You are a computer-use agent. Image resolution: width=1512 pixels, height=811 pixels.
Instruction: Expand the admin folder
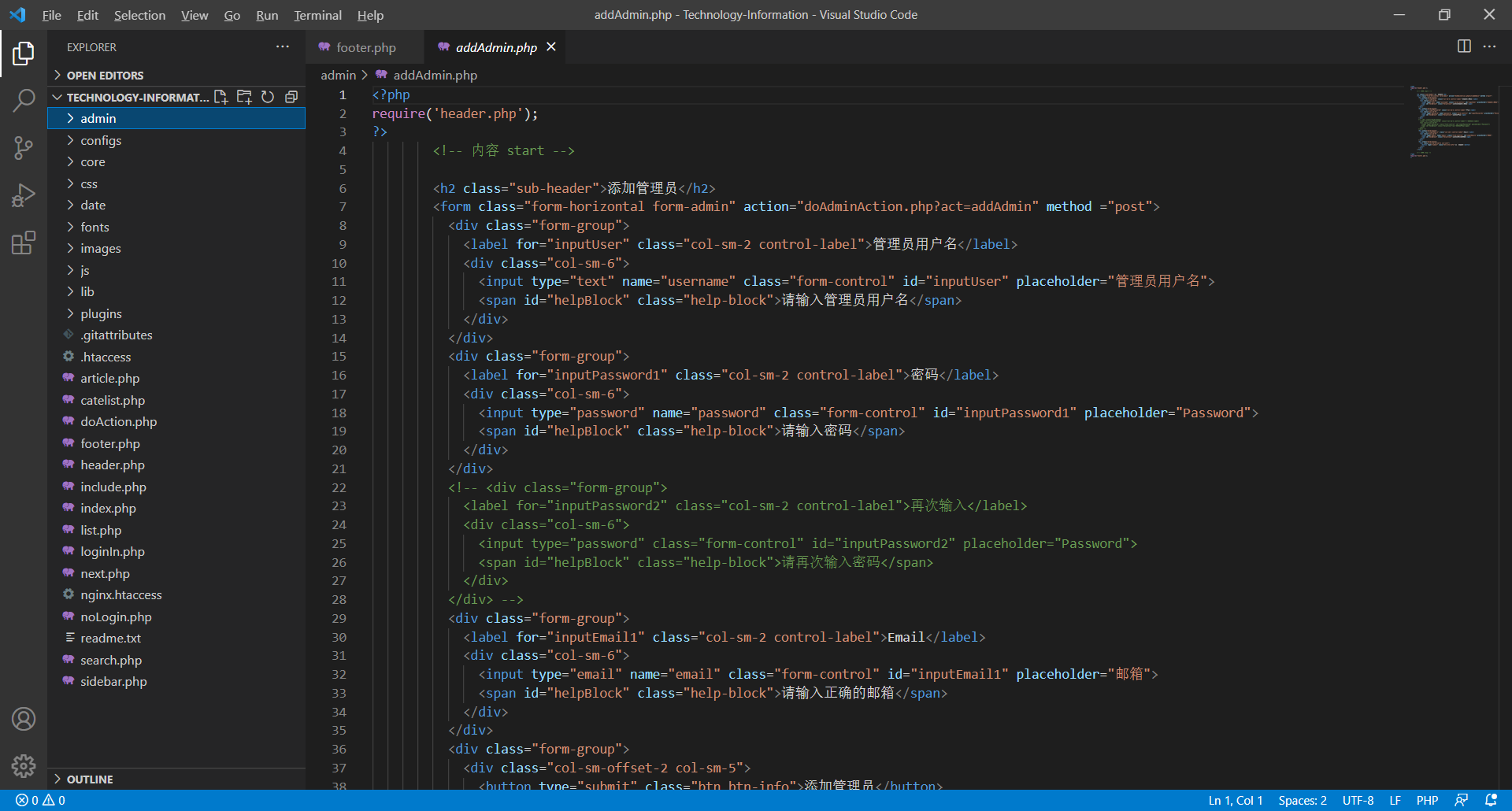tap(176, 118)
